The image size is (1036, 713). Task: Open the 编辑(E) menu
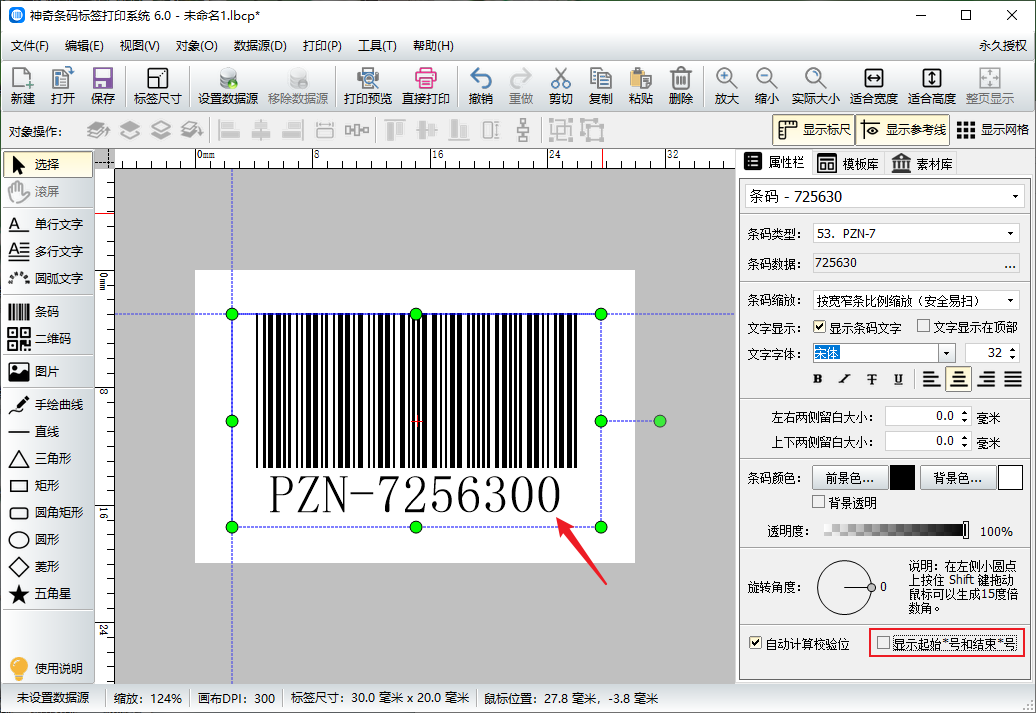[x=84, y=46]
